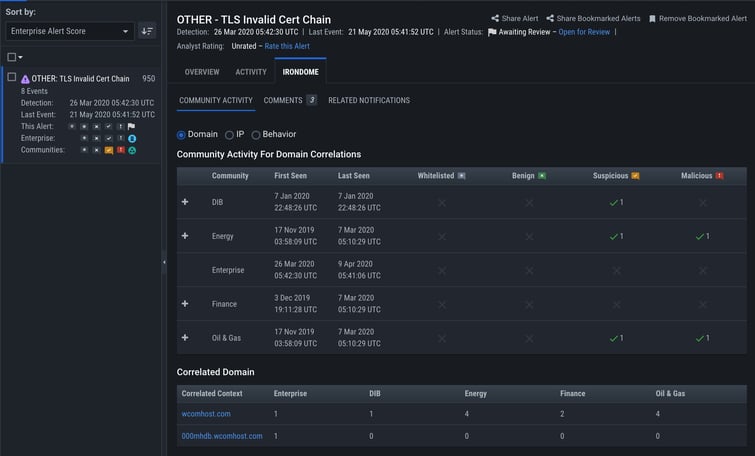Click the checkmark icon in Enterprise row
Viewport: 755px width, 456px height.
point(108,138)
